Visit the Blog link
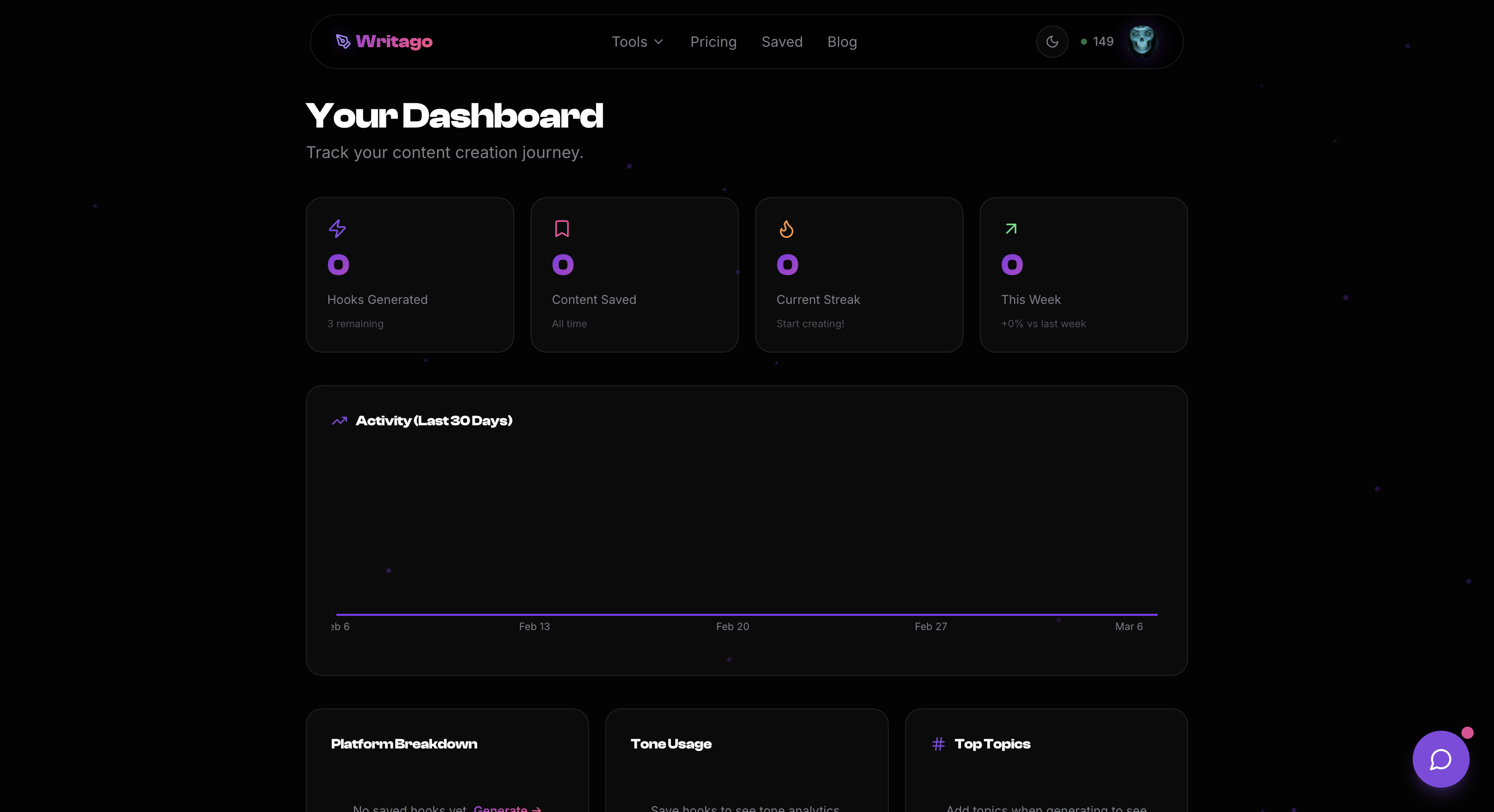Image resolution: width=1494 pixels, height=812 pixels. 842,42
